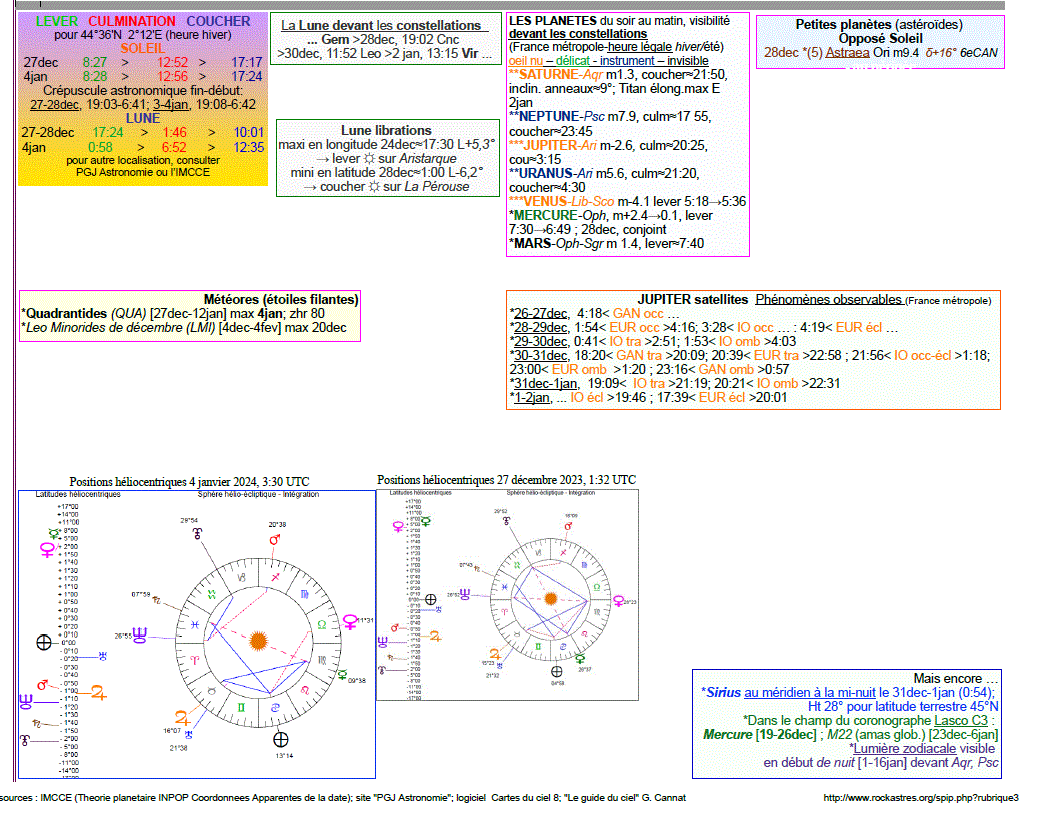
Task: Open the 28-29dec Jupiter satellites entry
Action: pyautogui.click(x=540, y=328)
